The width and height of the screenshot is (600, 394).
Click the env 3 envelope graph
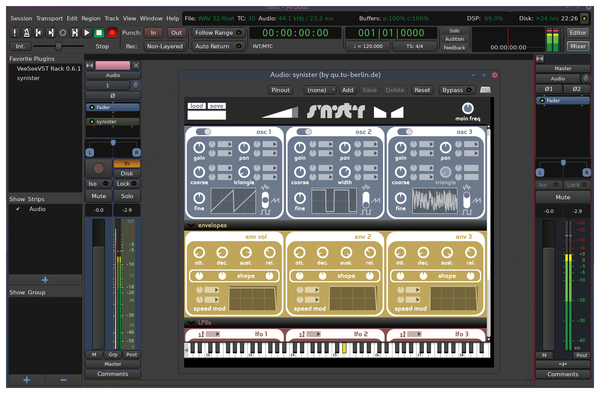click(454, 298)
